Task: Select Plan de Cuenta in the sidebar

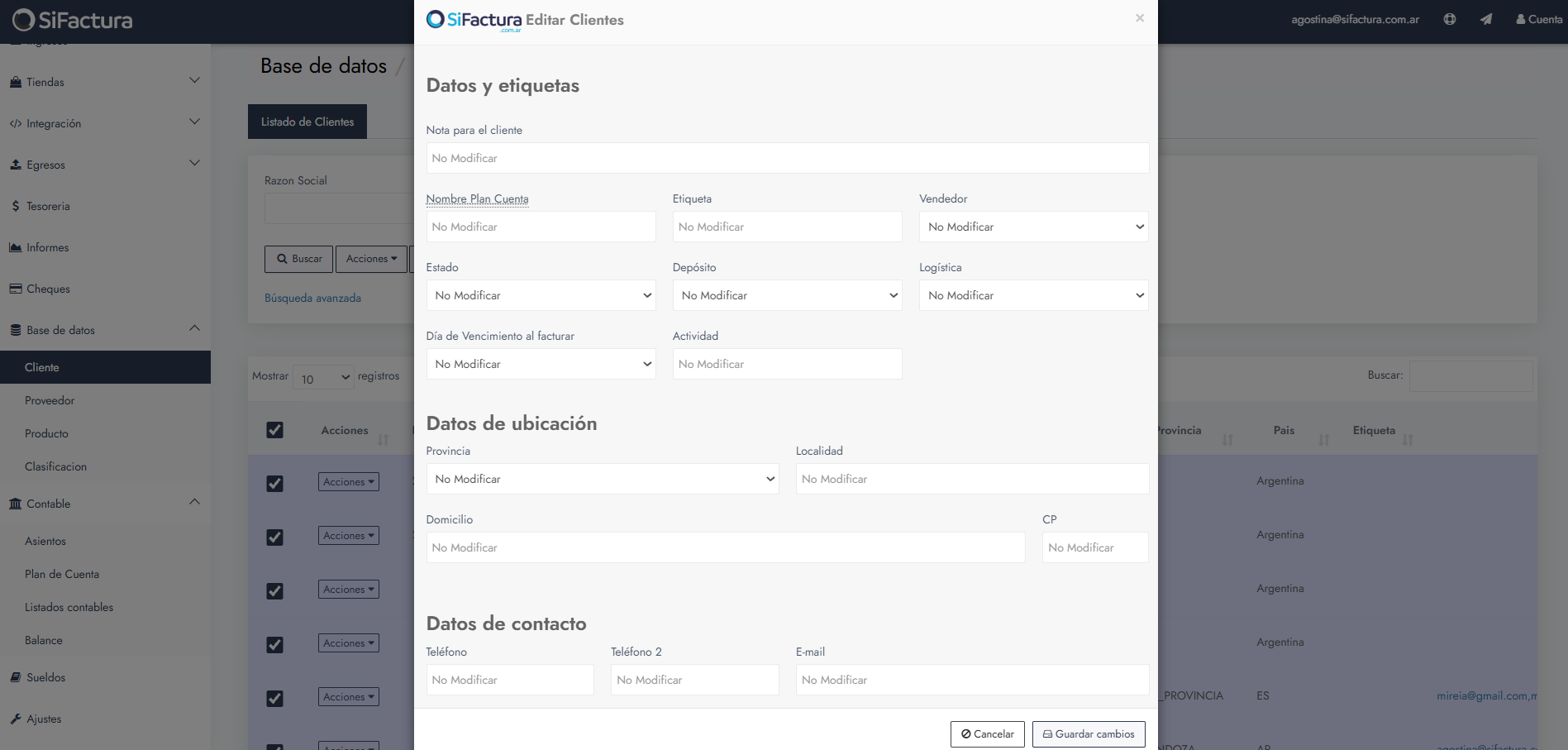Action: pos(62,574)
